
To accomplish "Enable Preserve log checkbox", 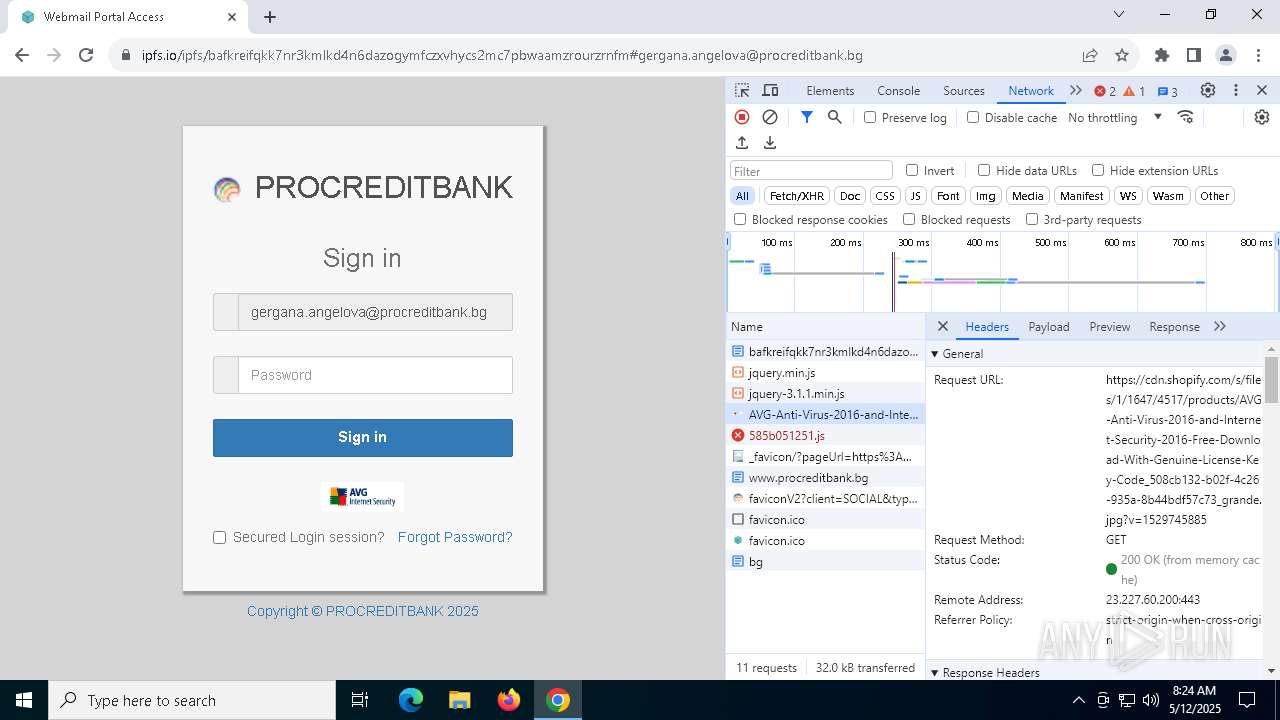I will [870, 117].
